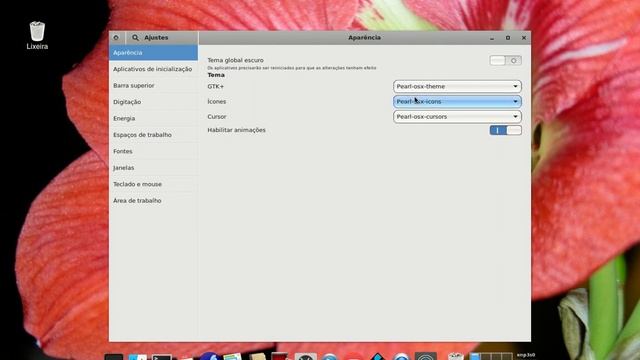Click the Habilitar animações label
Viewport: 640px width, 360px height.
coord(236,130)
